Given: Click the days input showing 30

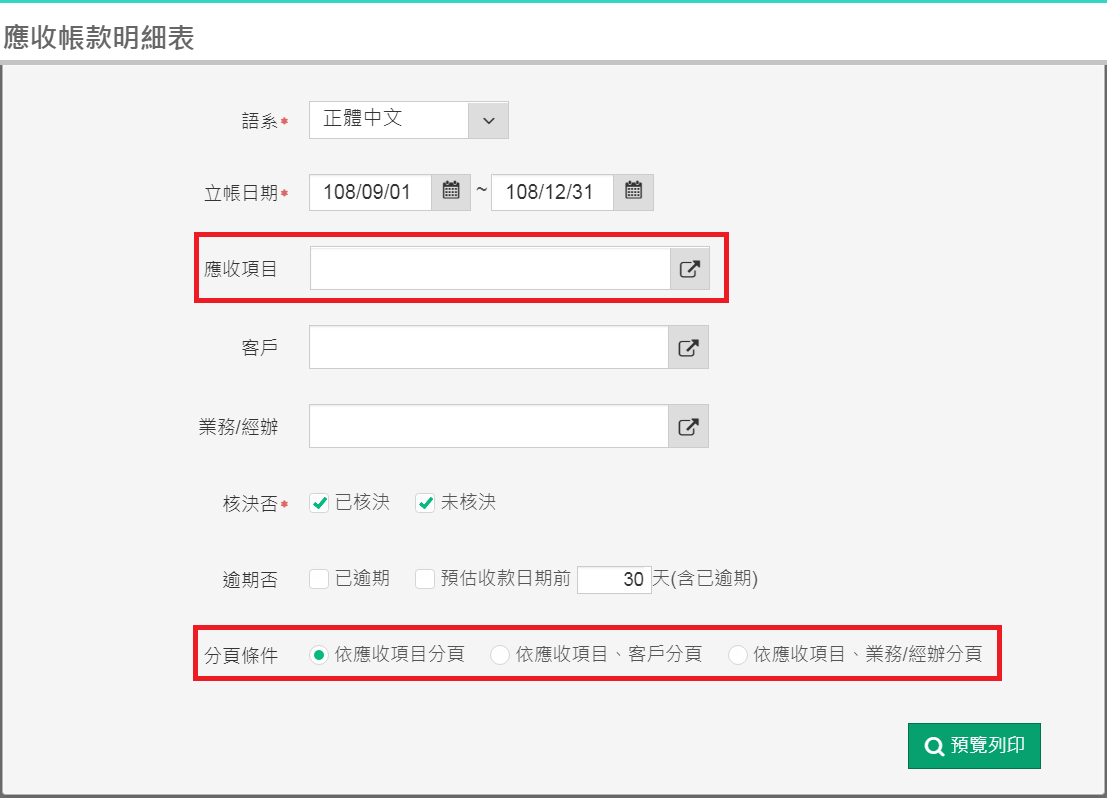Looking at the screenshot, I should tap(614, 580).
